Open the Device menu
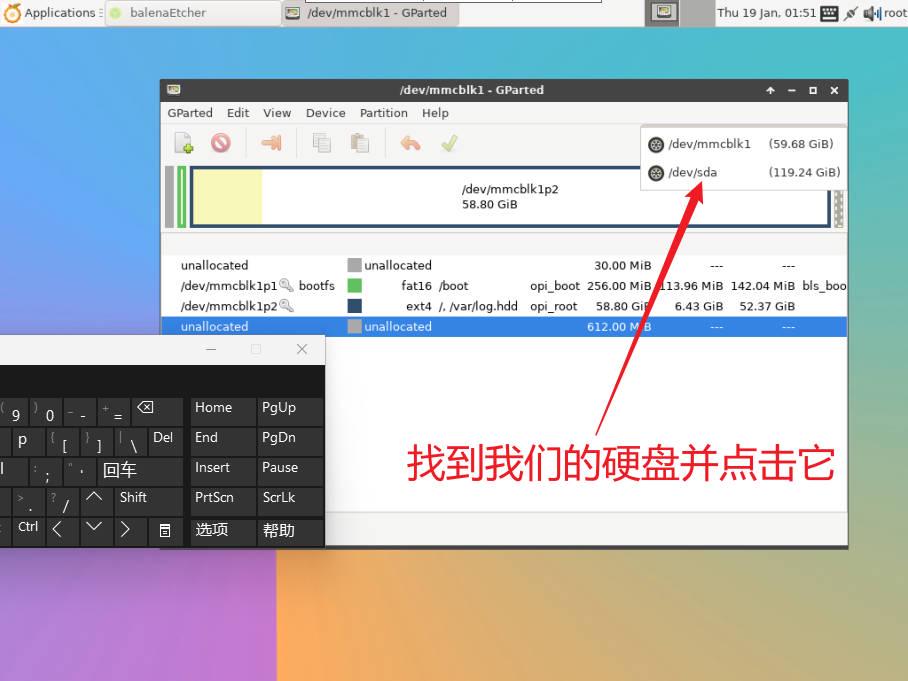Screen dimensions: 908x681 [325, 113]
